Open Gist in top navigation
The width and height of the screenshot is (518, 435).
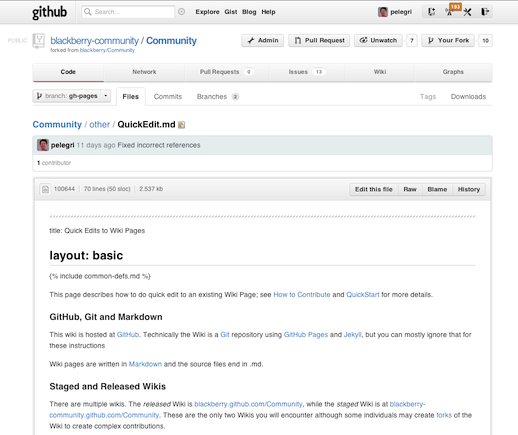[231, 12]
